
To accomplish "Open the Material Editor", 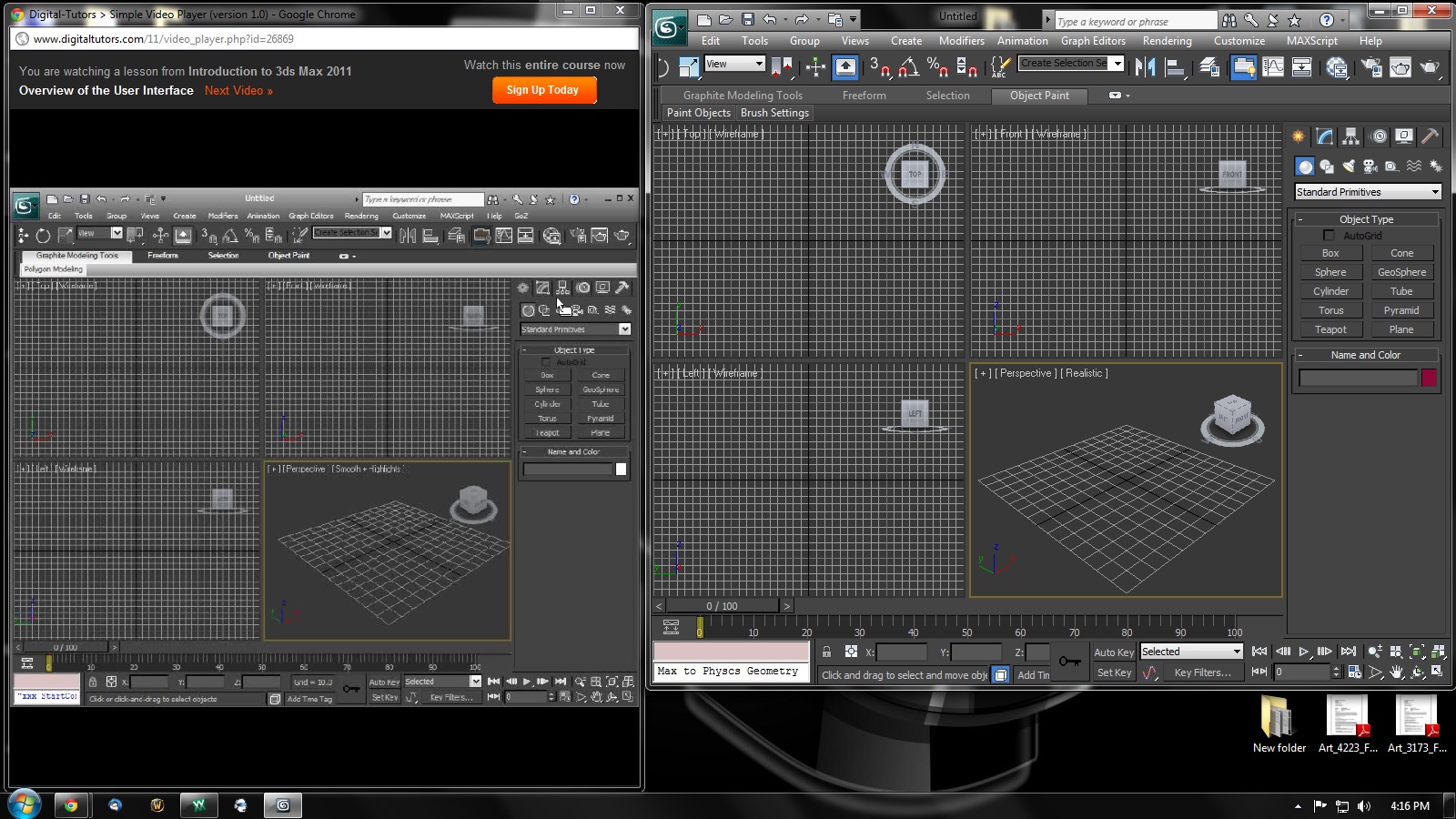I will (1336, 66).
